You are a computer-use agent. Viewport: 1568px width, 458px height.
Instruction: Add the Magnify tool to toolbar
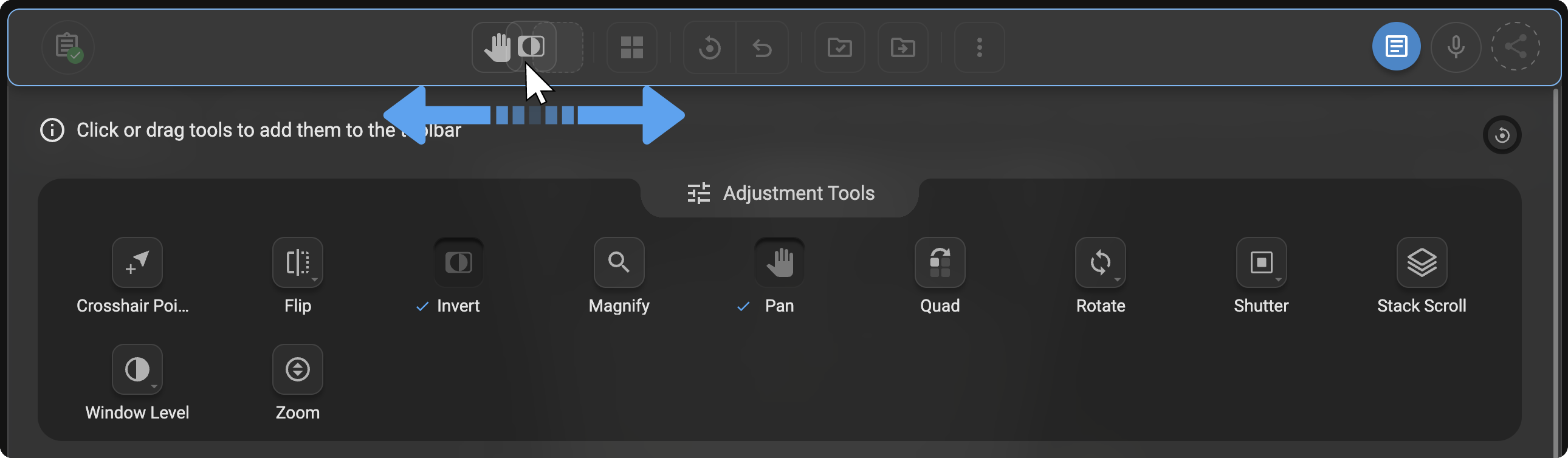619,262
